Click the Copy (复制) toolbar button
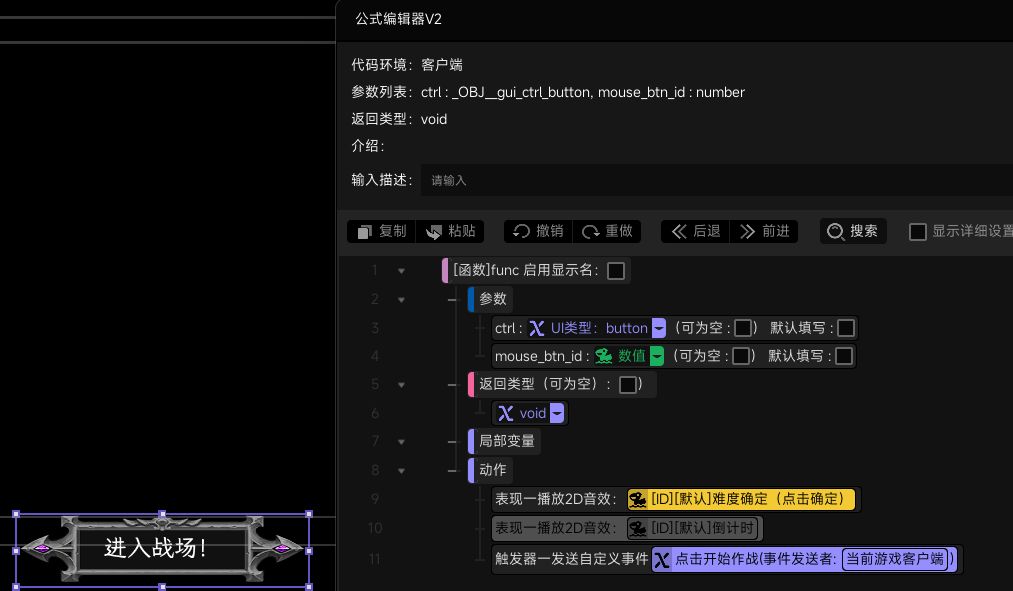This screenshot has width=1013, height=591. [x=382, y=231]
